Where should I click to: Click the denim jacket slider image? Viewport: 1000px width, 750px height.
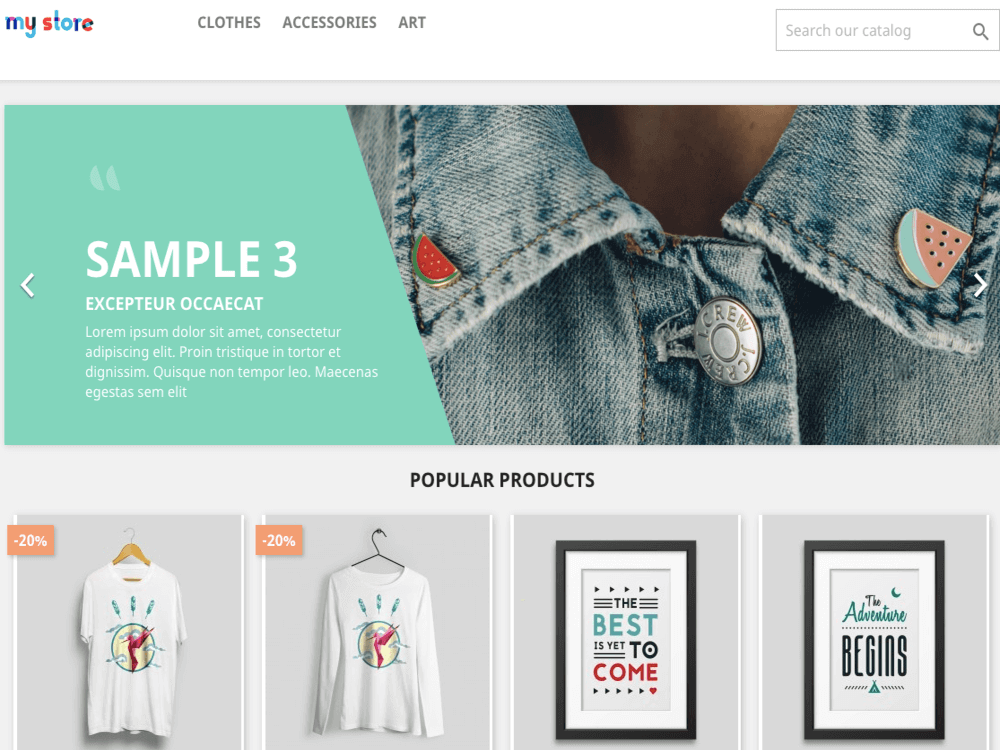point(702,275)
